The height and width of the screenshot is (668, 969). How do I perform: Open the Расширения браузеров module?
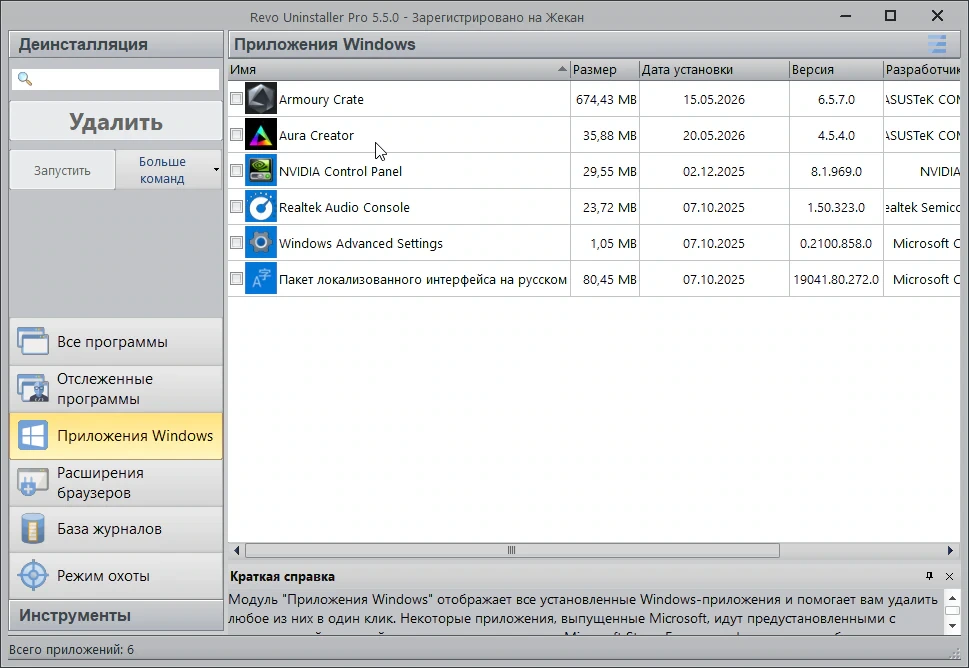tap(116, 483)
